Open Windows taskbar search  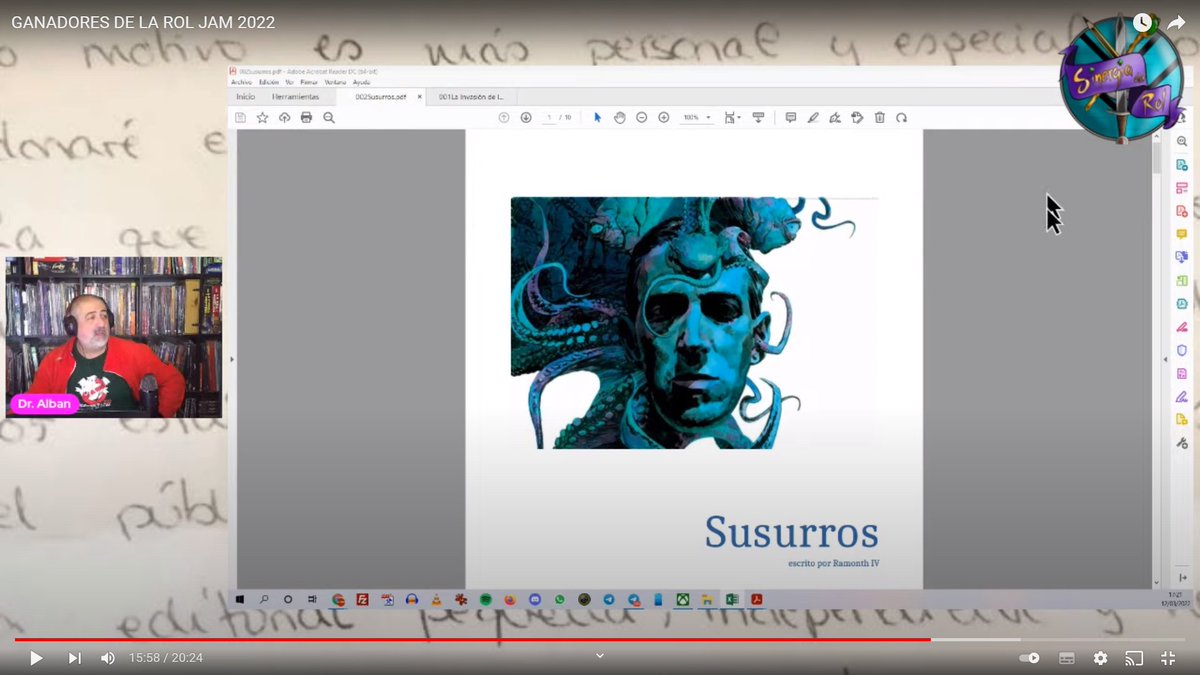264,600
